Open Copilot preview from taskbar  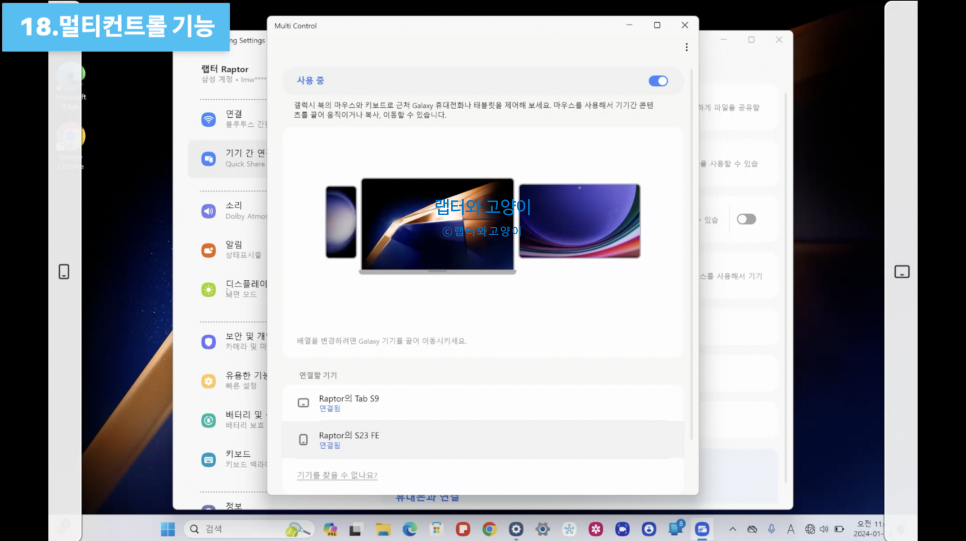pyautogui.click(x=330, y=529)
